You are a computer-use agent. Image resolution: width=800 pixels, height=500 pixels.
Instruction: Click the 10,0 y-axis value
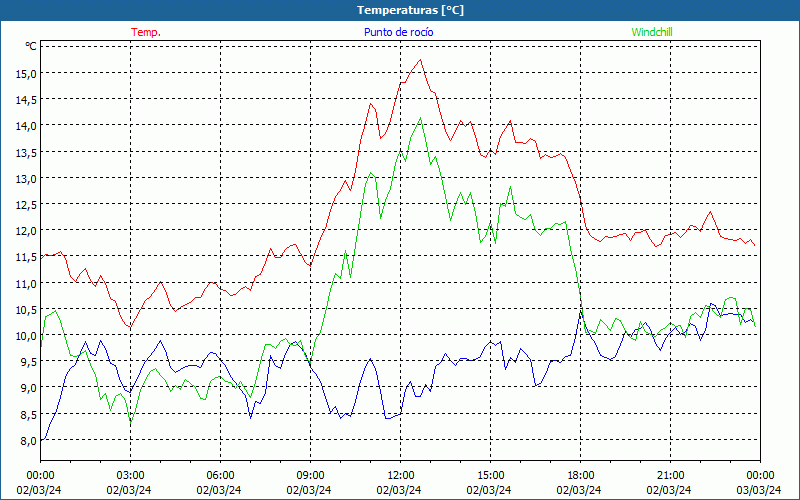26,336
